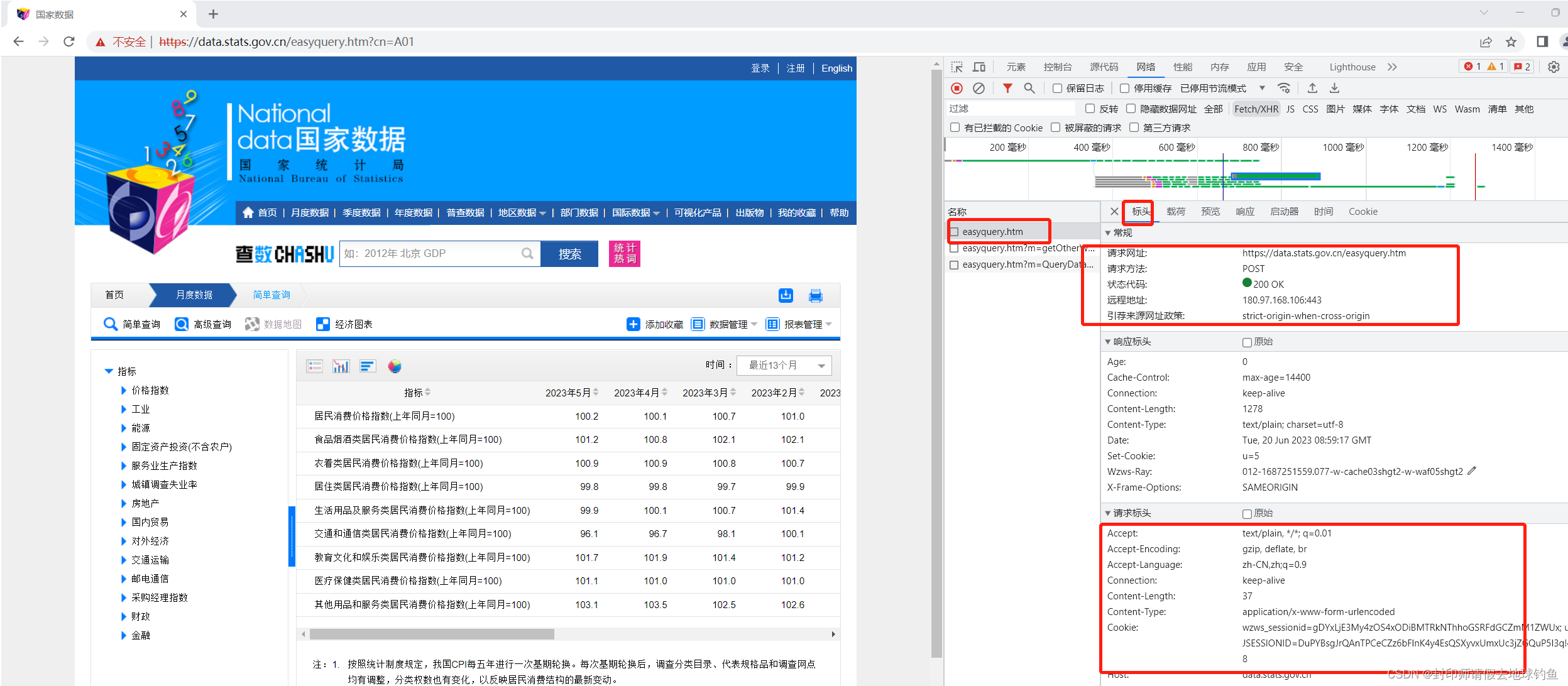Viewport: 1568px width, 686px height.
Task: Click the download data icon
Action: pos(786,295)
